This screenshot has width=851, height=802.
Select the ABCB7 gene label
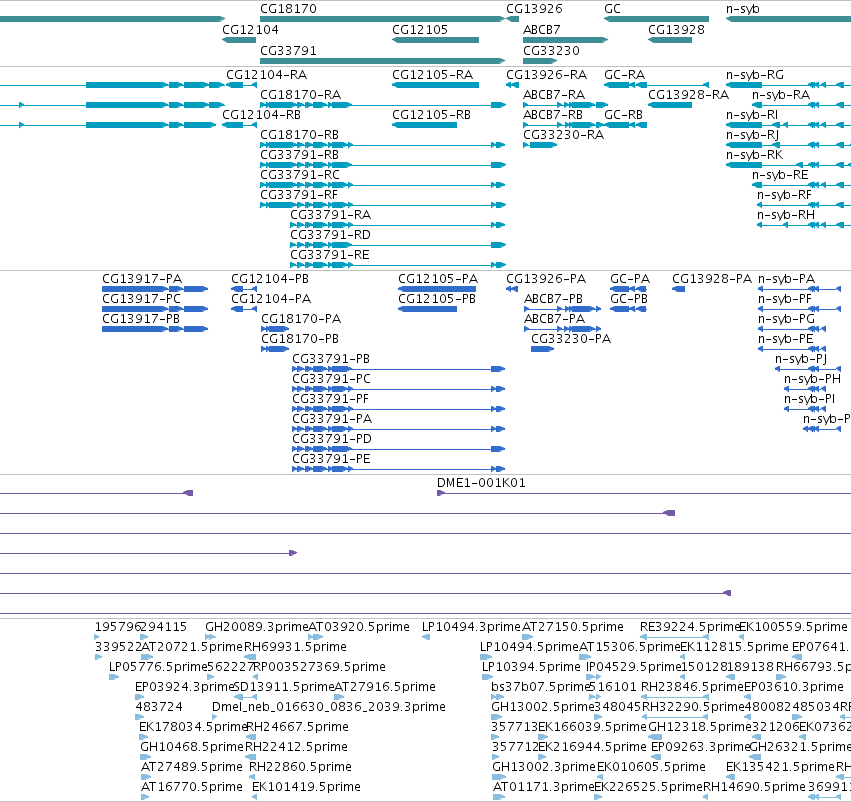tap(542, 29)
